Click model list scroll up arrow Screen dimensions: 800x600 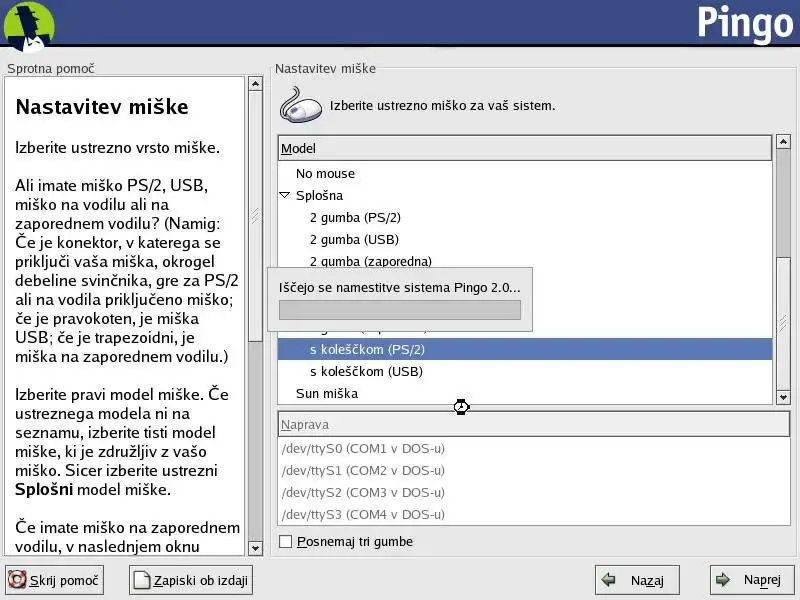click(783, 141)
